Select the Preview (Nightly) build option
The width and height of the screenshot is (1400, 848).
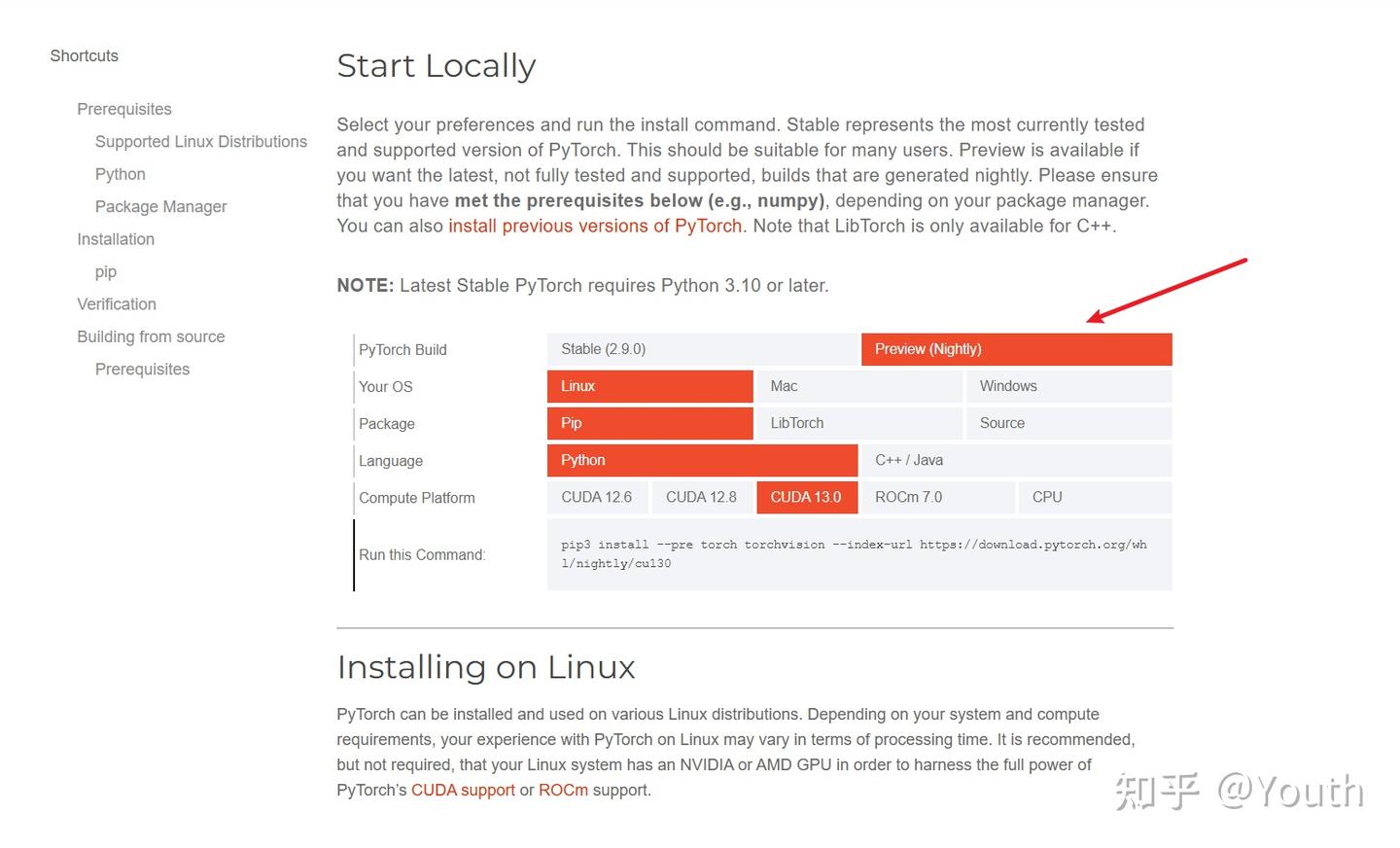tap(1016, 348)
